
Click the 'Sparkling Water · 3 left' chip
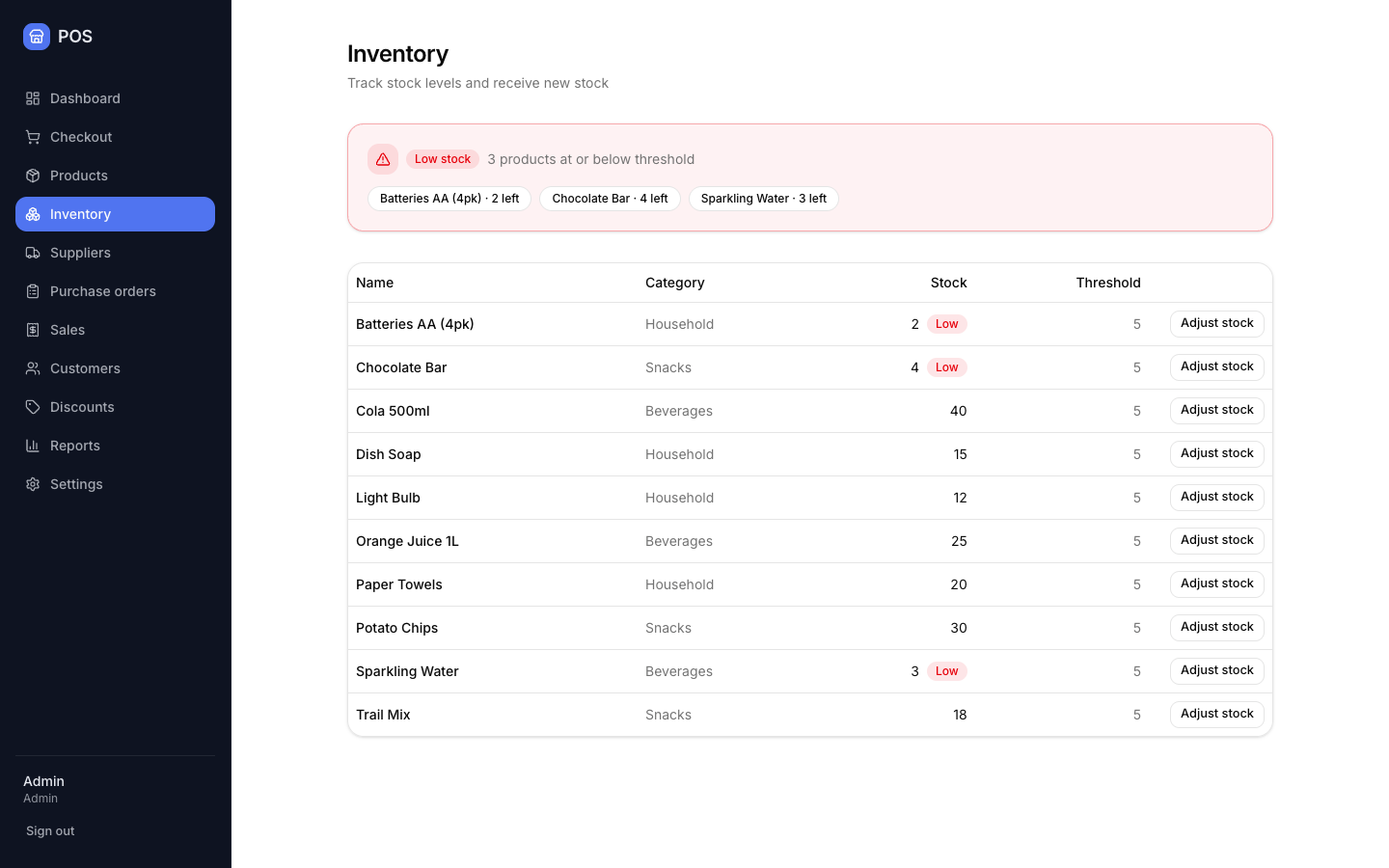(764, 199)
